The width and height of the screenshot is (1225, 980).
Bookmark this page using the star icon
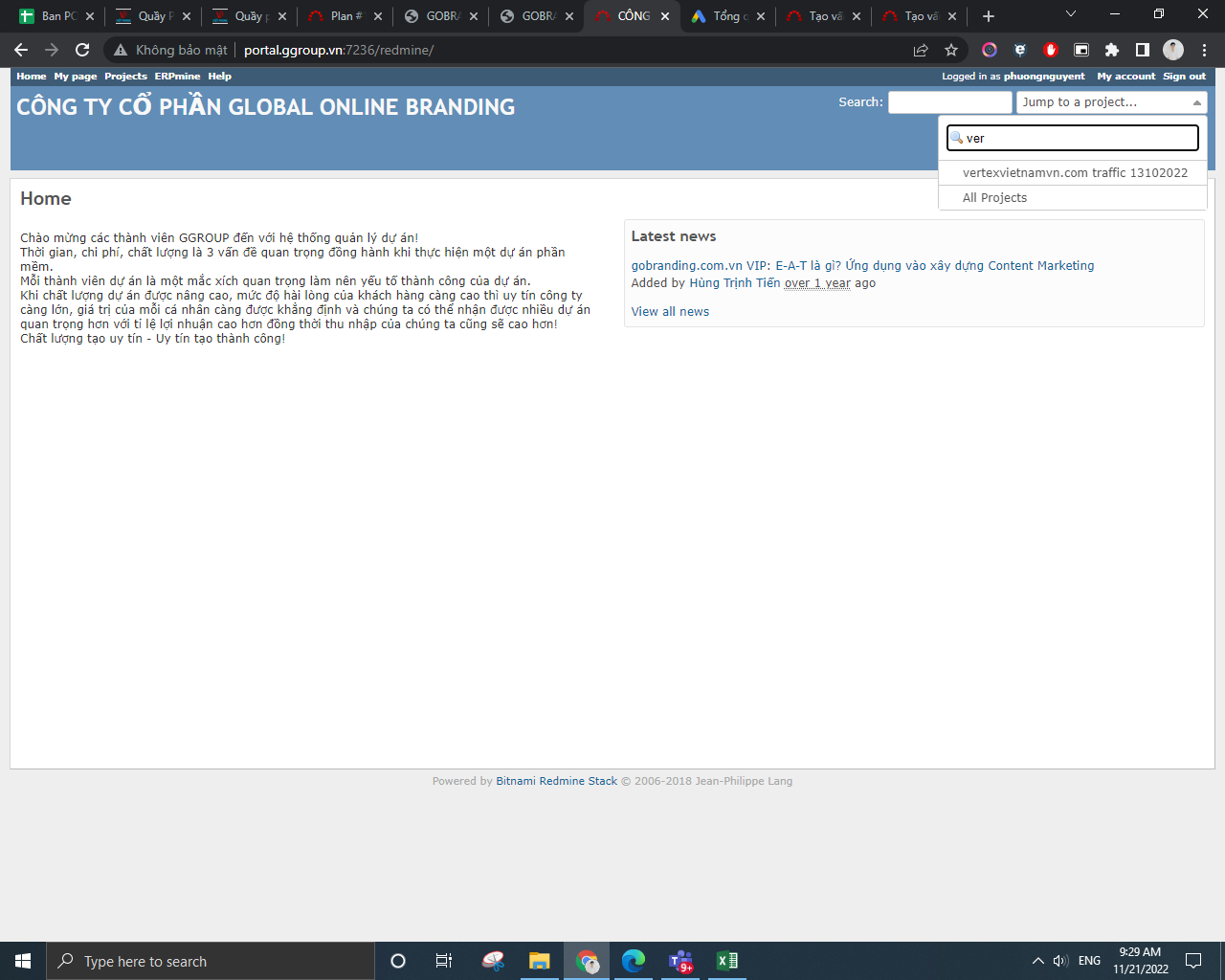click(950, 50)
